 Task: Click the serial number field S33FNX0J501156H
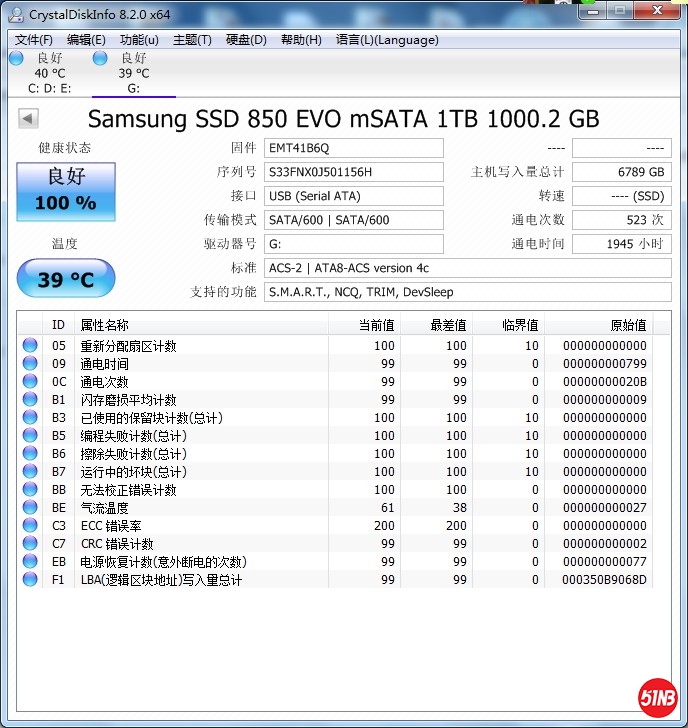click(x=353, y=172)
